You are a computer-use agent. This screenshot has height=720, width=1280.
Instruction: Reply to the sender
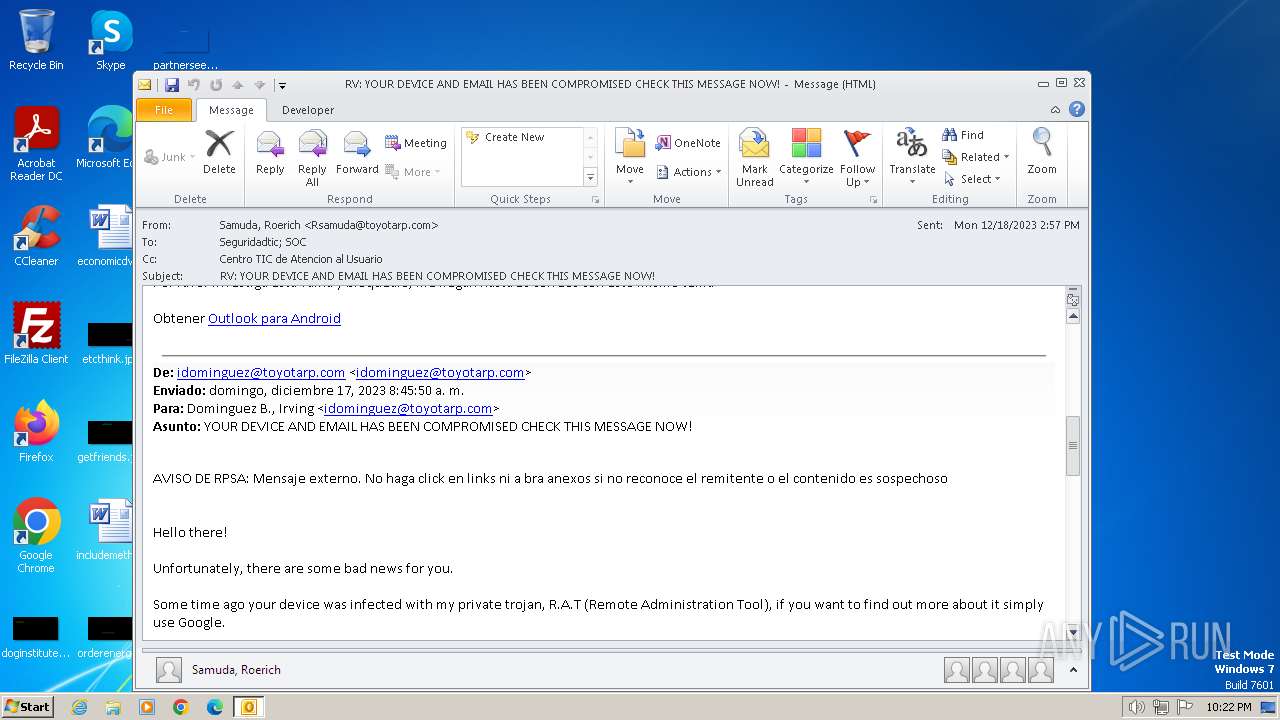(x=270, y=155)
